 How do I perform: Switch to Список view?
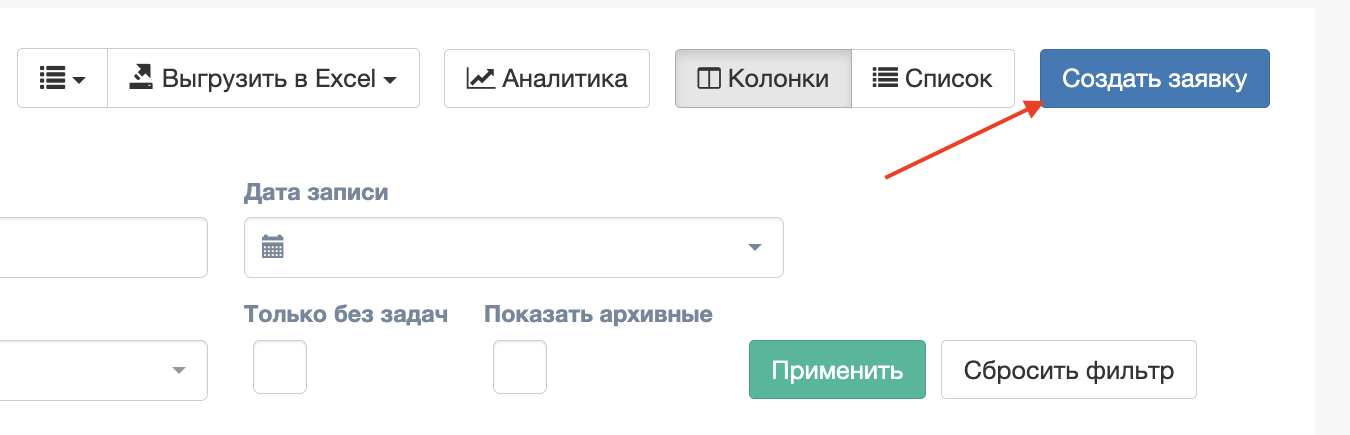[x=933, y=78]
